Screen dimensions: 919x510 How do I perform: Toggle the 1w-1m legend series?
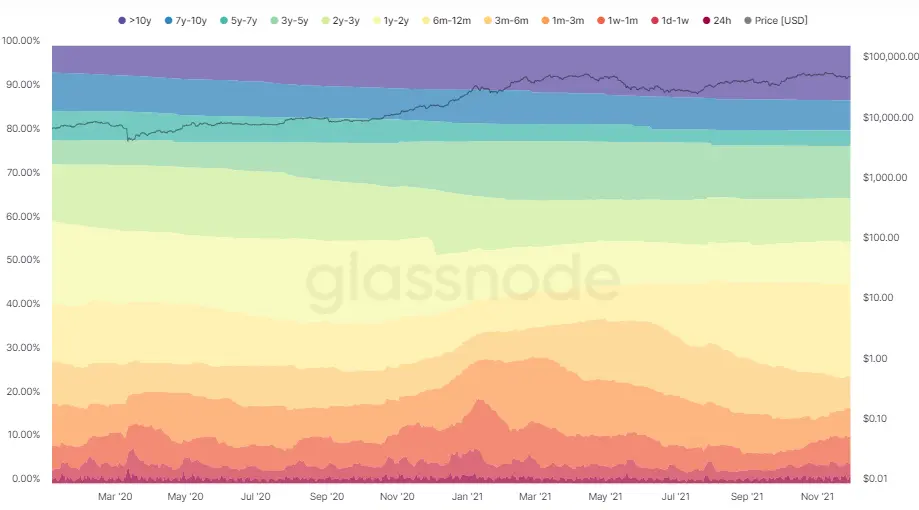[x=618, y=21]
